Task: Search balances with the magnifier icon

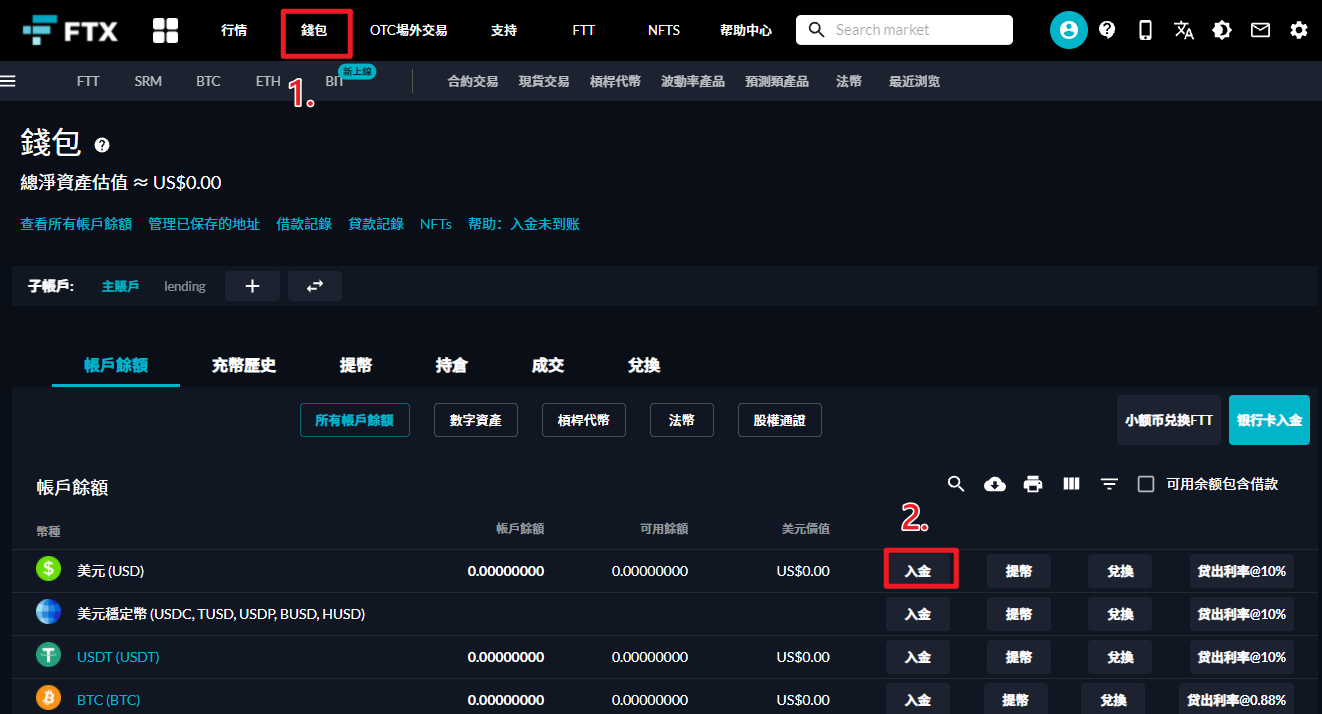Action: pyautogui.click(x=956, y=484)
